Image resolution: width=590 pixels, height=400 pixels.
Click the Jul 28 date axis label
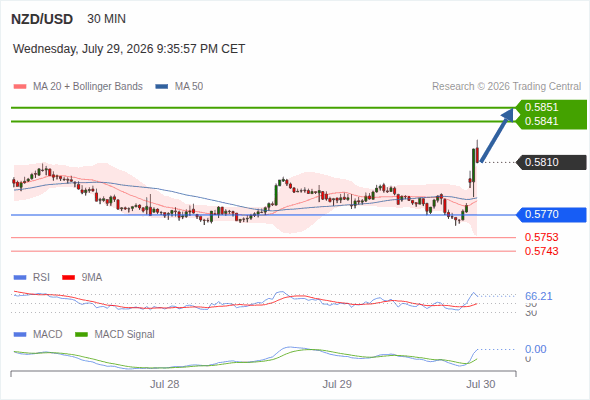165,384
